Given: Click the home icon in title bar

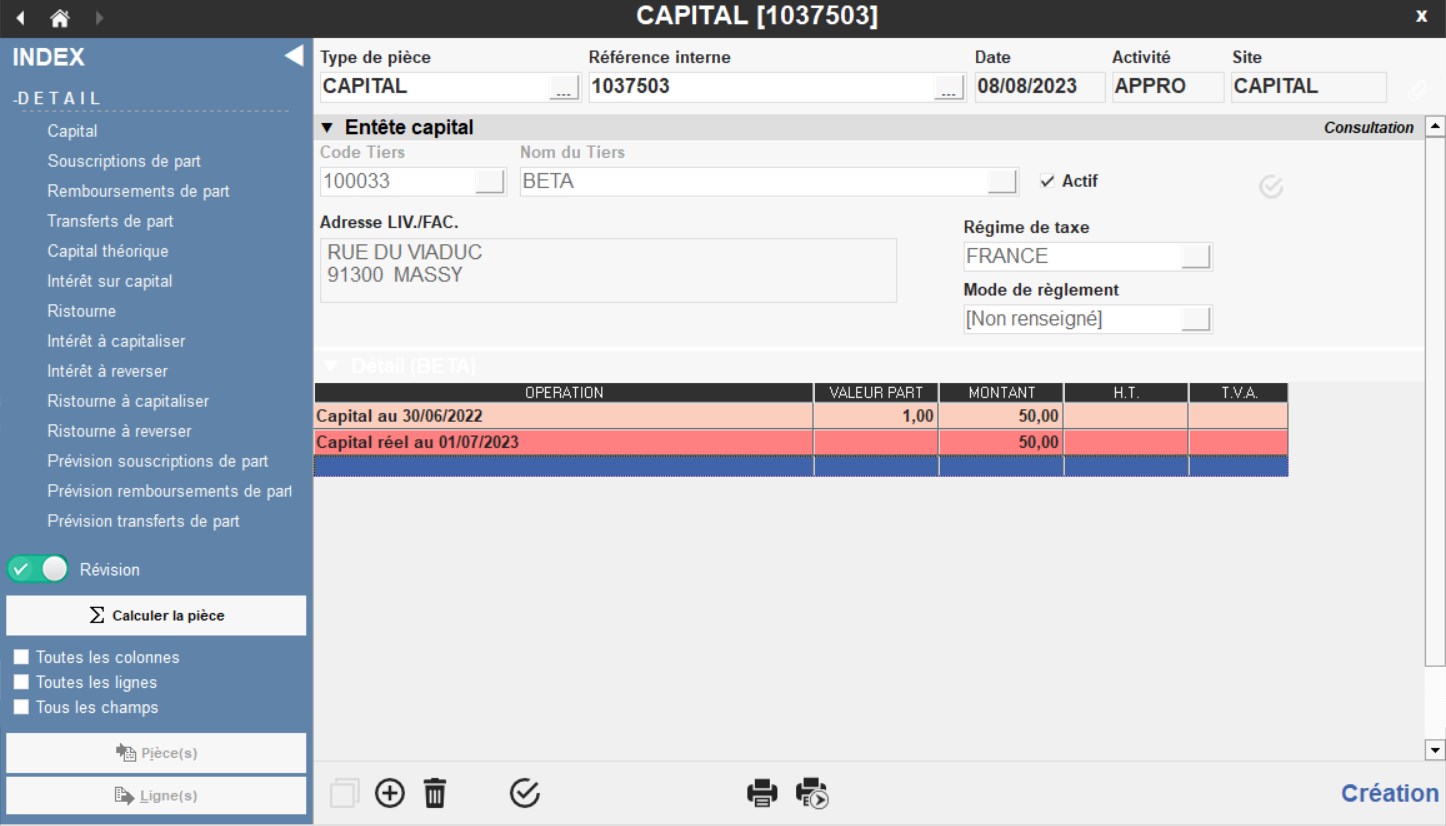Looking at the screenshot, I should pyautogui.click(x=60, y=18).
